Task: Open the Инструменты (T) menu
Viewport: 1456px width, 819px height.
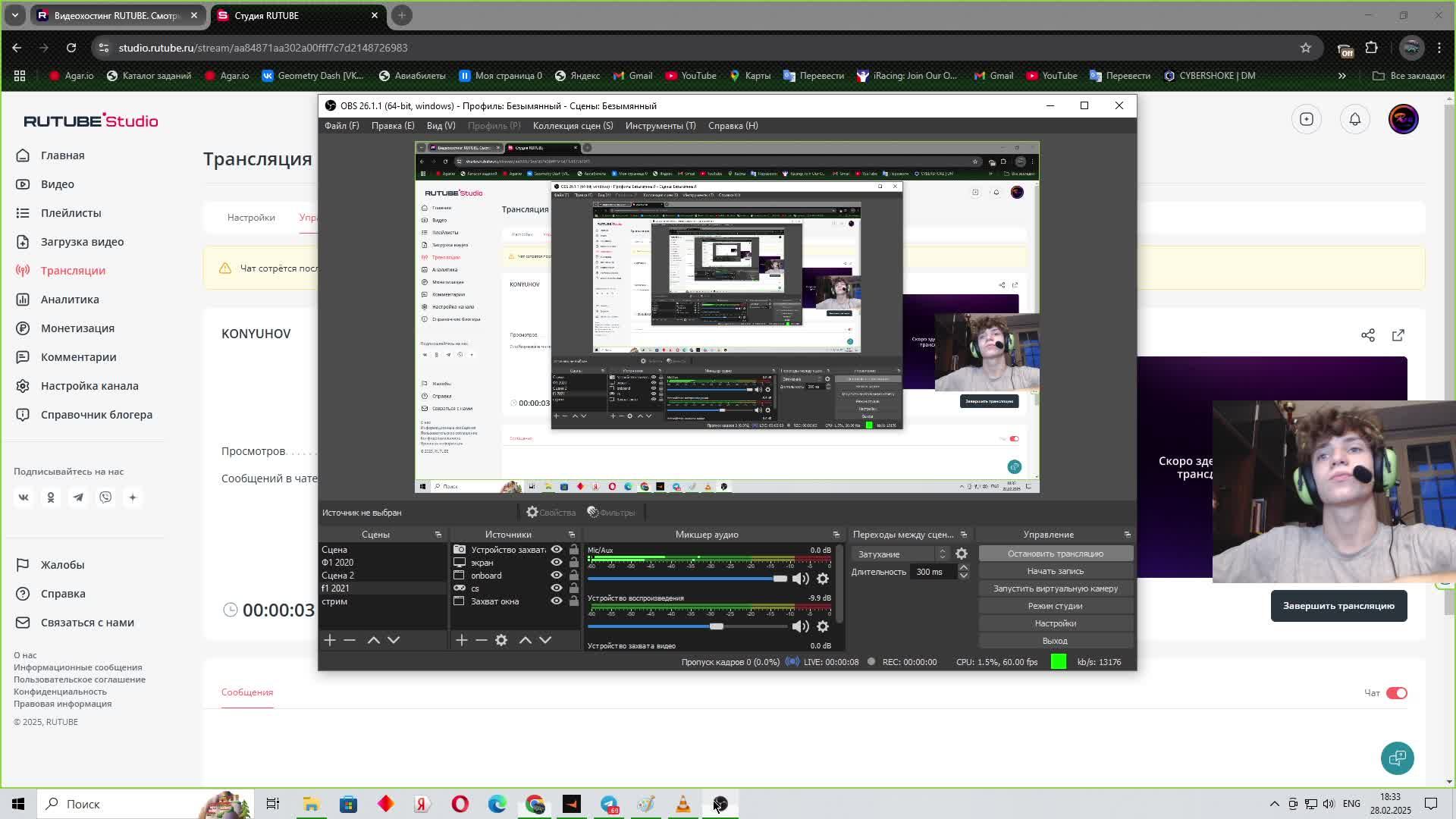Action: [x=660, y=126]
